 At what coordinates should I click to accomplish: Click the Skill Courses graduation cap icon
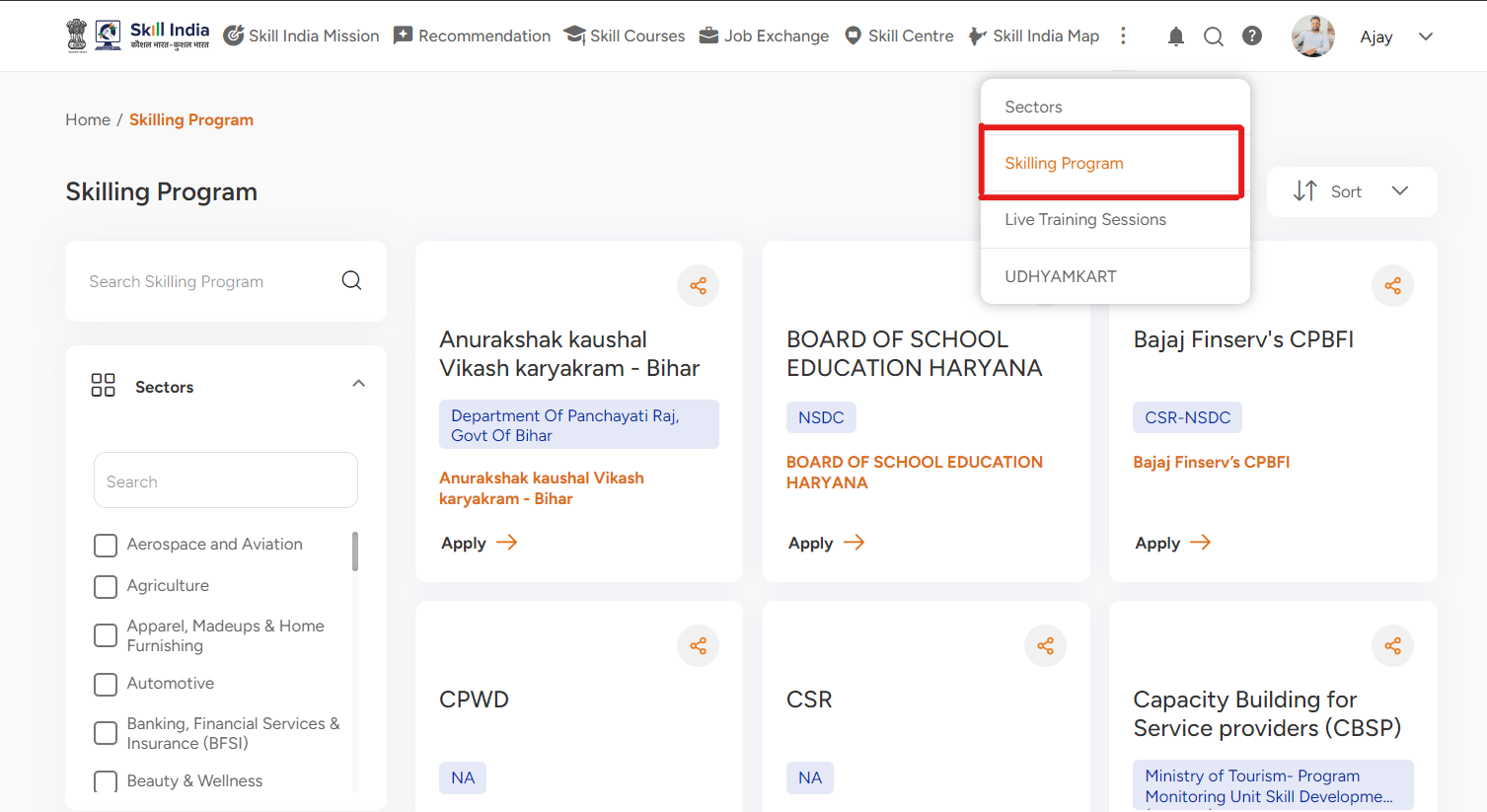pos(574,35)
